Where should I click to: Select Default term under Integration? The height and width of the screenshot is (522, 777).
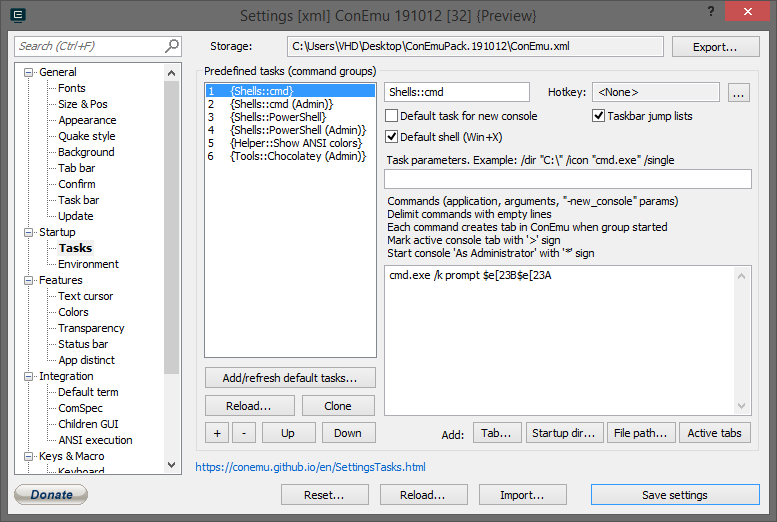pos(88,393)
